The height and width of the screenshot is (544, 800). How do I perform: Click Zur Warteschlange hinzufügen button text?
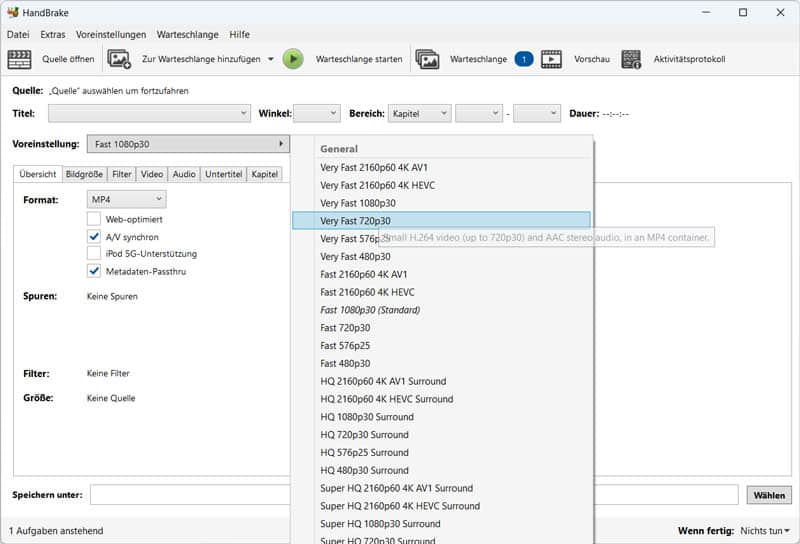tap(201, 59)
